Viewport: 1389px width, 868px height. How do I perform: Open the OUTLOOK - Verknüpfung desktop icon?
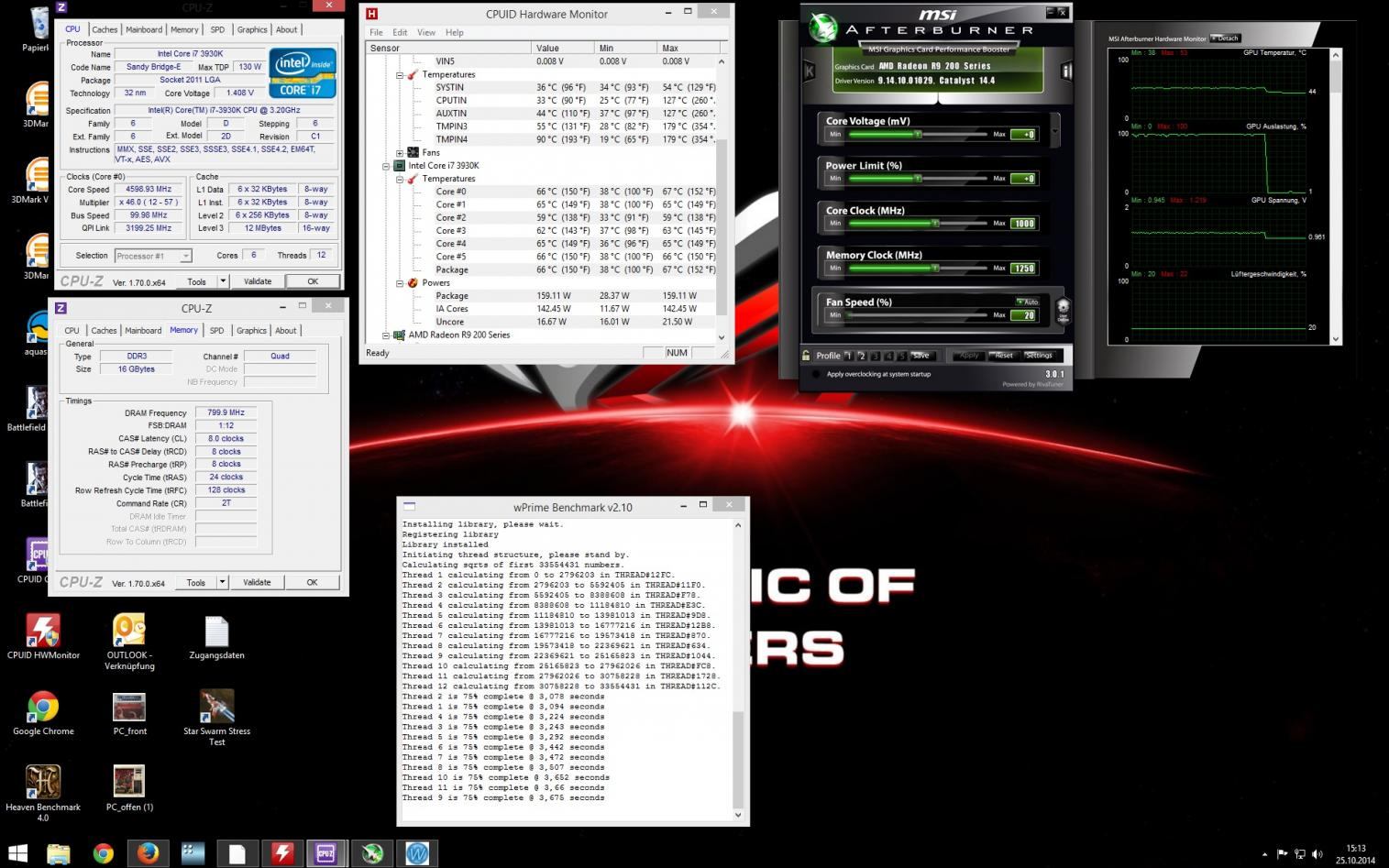point(129,643)
